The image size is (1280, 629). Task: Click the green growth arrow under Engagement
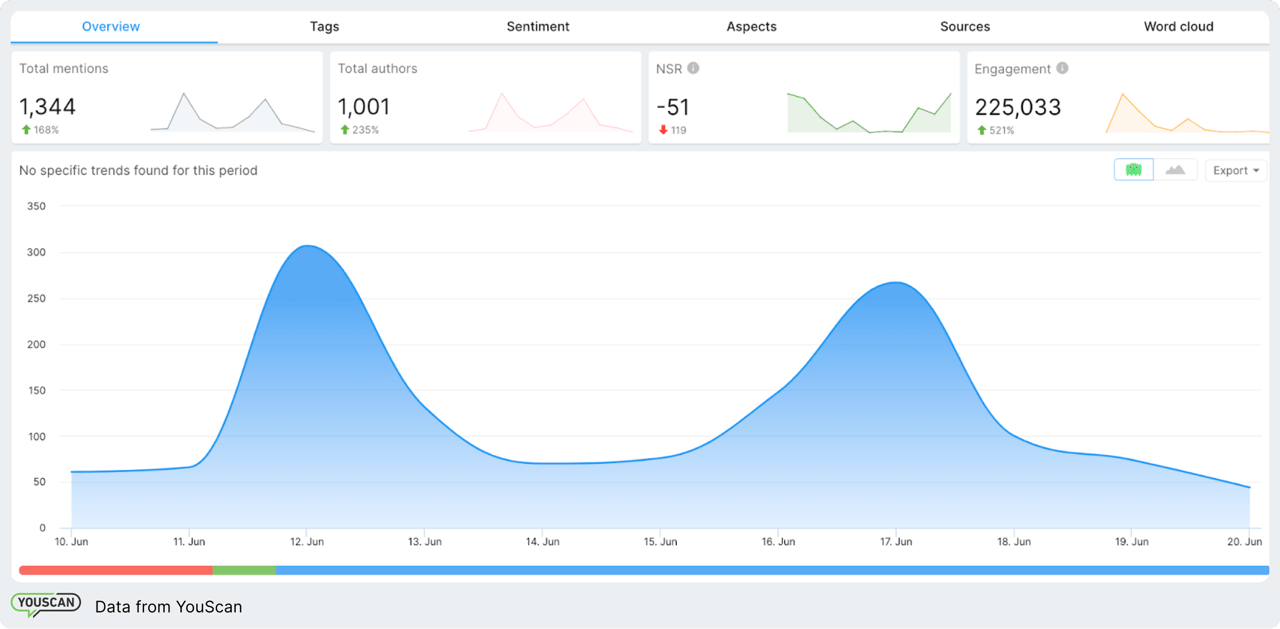980,128
